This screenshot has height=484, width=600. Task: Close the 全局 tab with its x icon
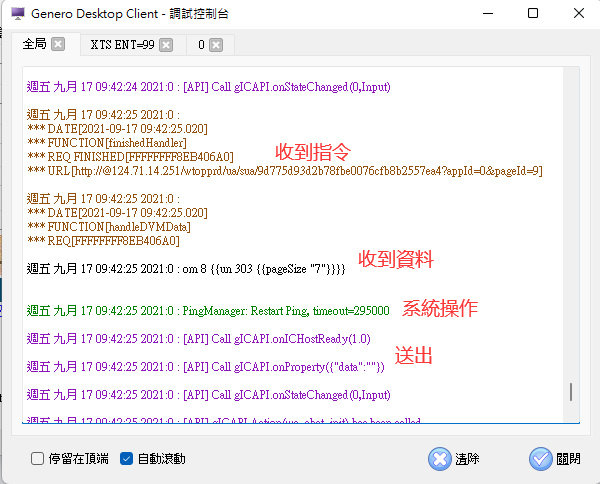coord(58,44)
